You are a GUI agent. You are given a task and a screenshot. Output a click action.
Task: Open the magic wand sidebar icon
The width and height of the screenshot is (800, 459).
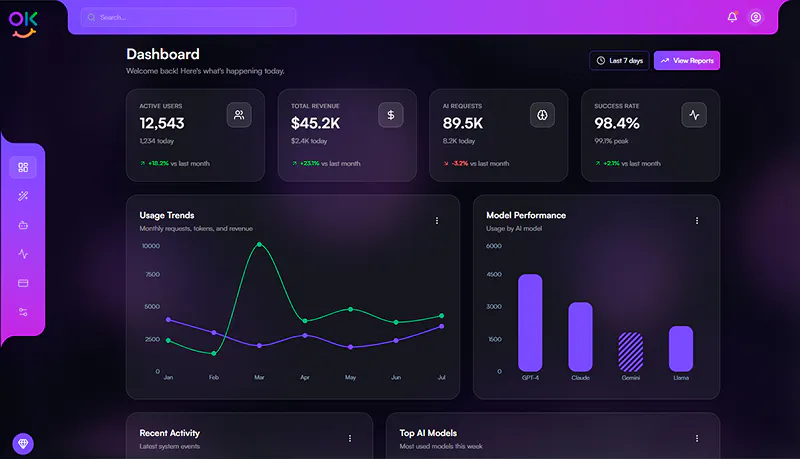23,196
